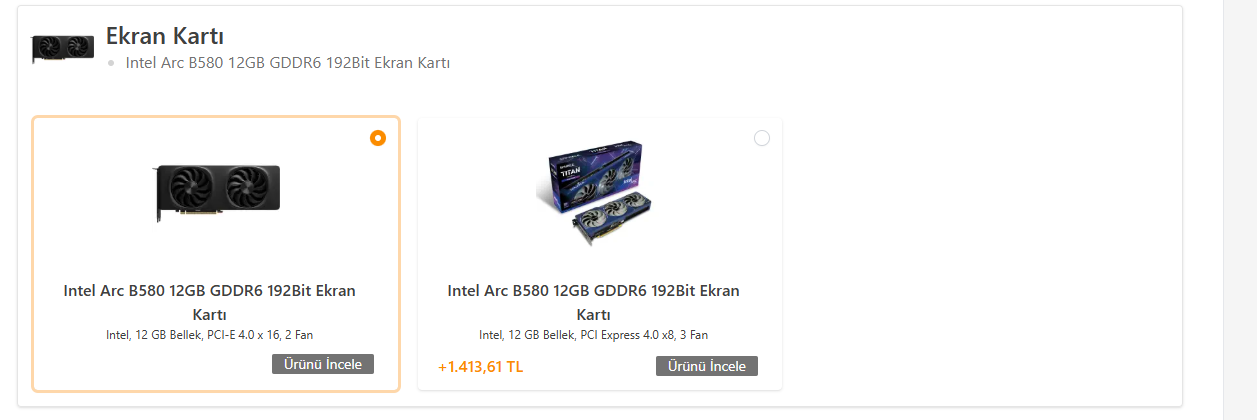The width and height of the screenshot is (1257, 420).
Task: Click the Ekran Kartı section heading
Action: click(x=165, y=36)
